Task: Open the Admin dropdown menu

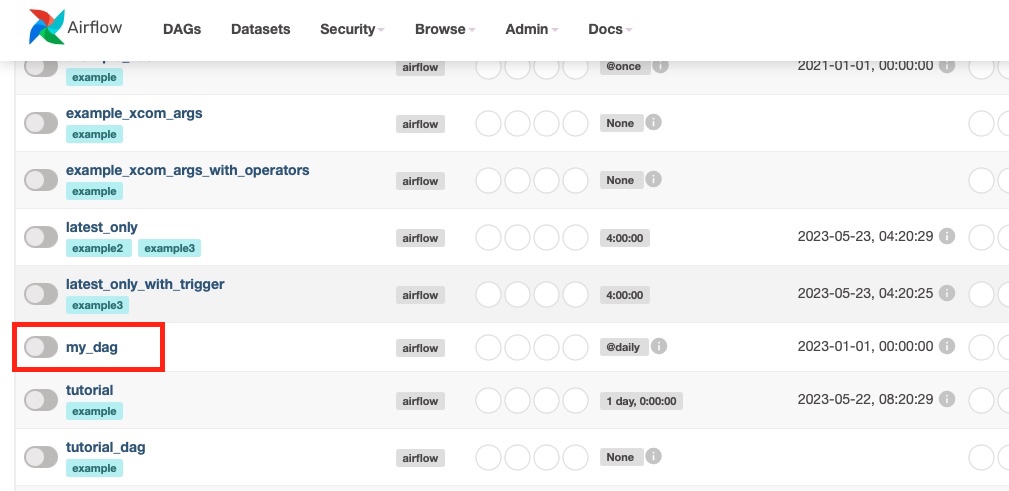Action: click(532, 30)
